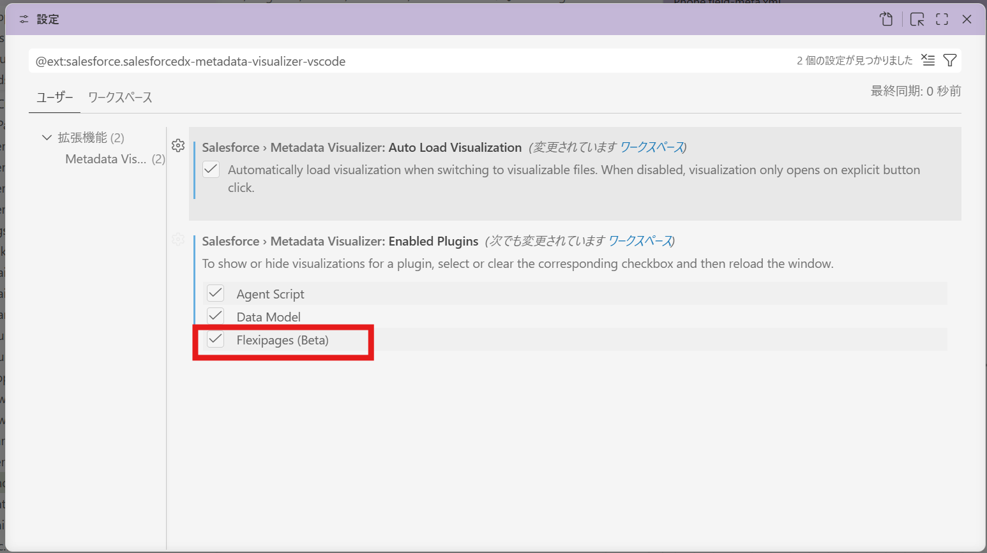
Task: Open gear menu for Auto Load Visualization
Action: 178,146
